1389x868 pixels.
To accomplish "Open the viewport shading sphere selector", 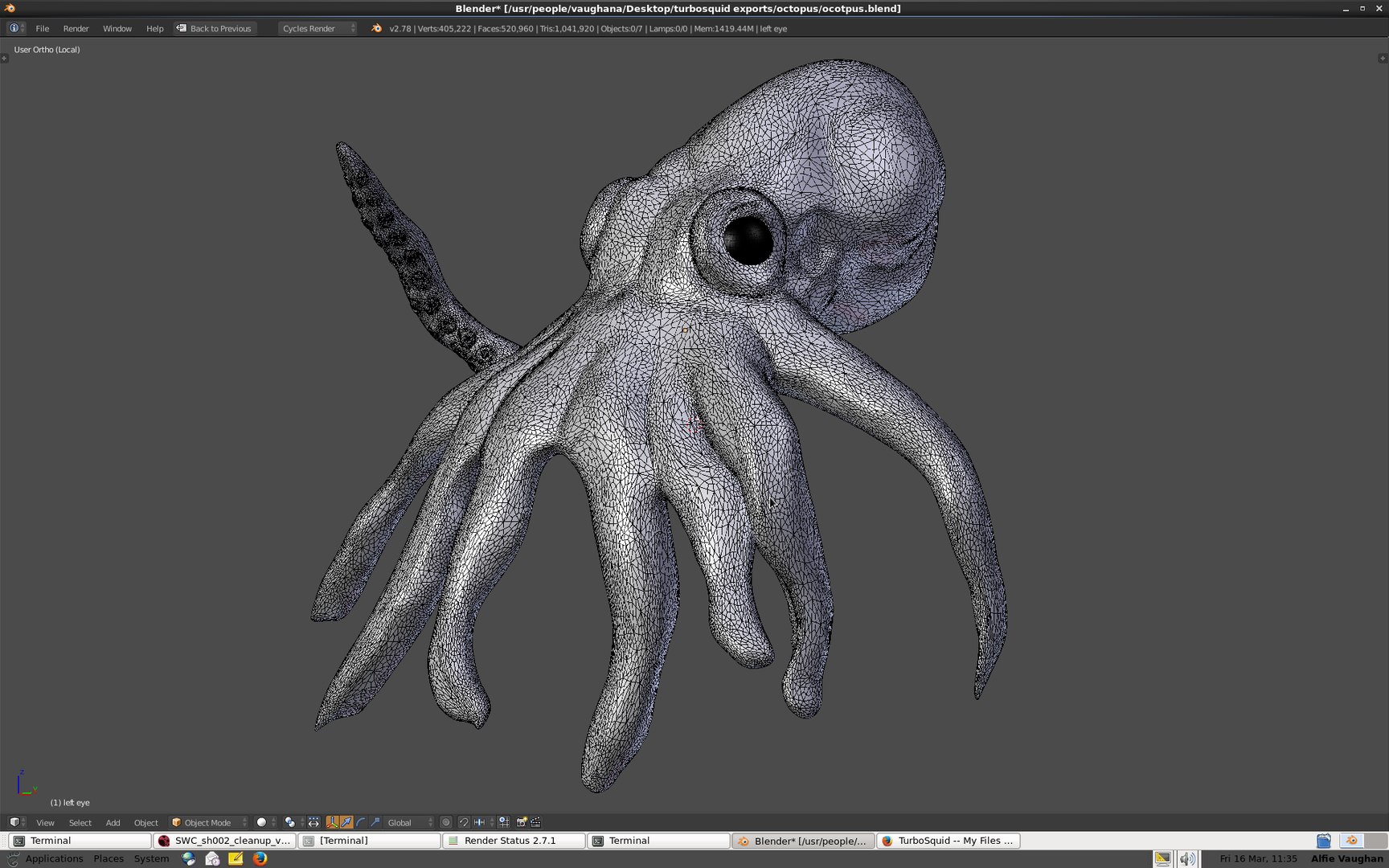I will (x=265, y=822).
